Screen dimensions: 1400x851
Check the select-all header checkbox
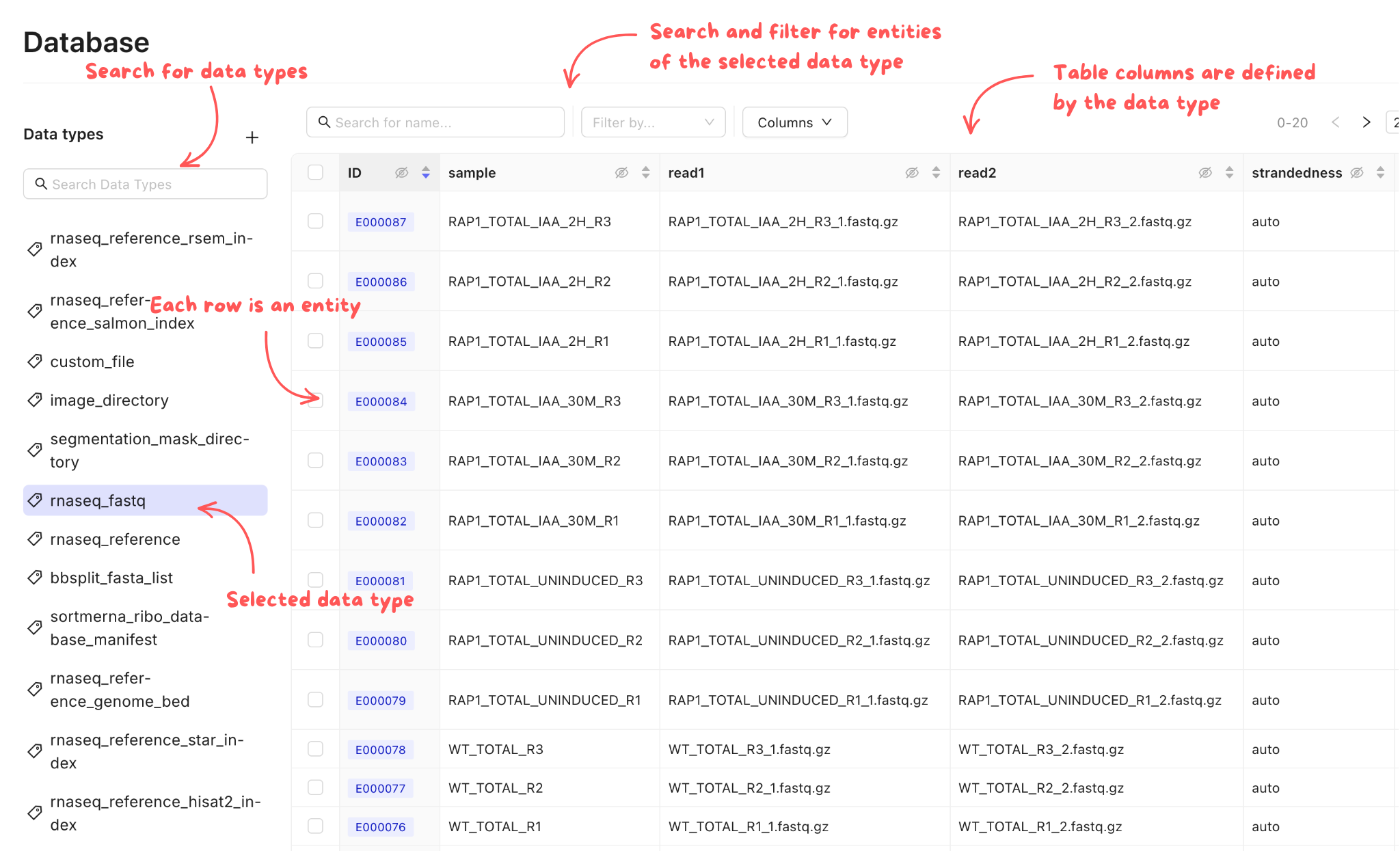(315, 172)
